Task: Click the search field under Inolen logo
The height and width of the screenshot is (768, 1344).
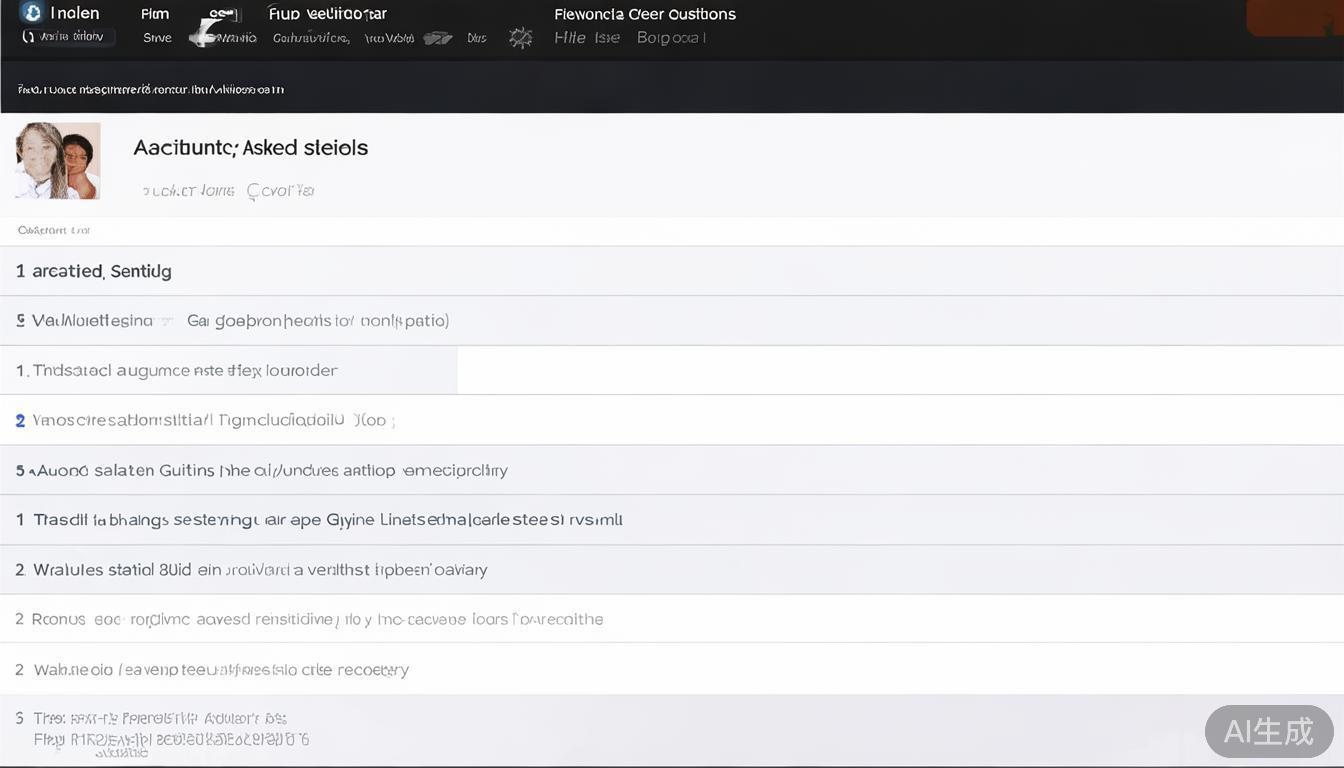Action: tap(68, 37)
